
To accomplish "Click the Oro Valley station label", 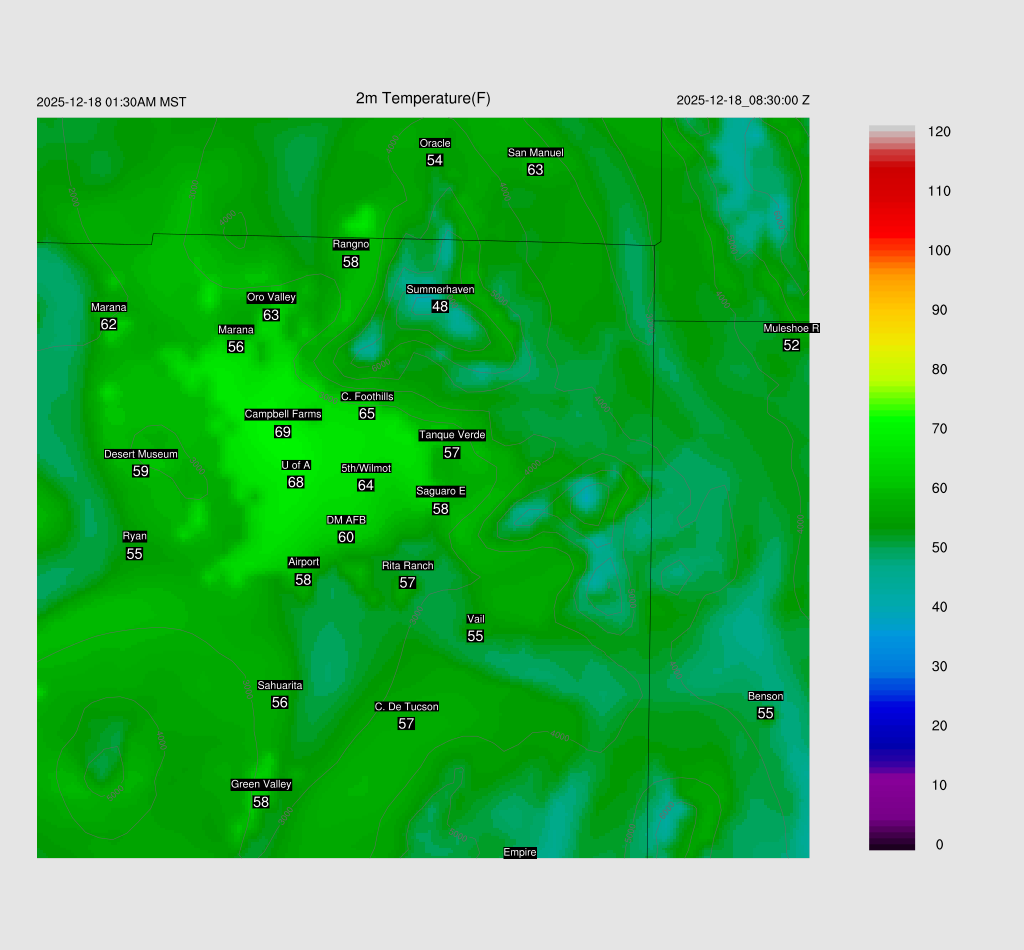I will tap(271, 297).
